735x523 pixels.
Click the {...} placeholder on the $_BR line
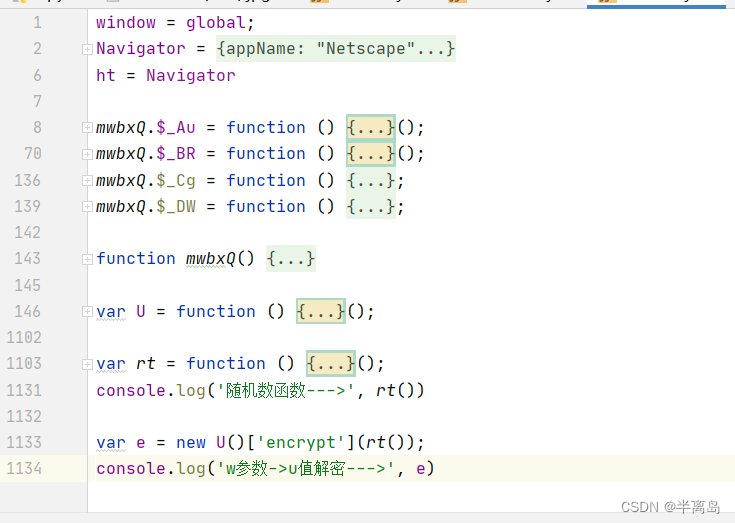tap(371, 154)
